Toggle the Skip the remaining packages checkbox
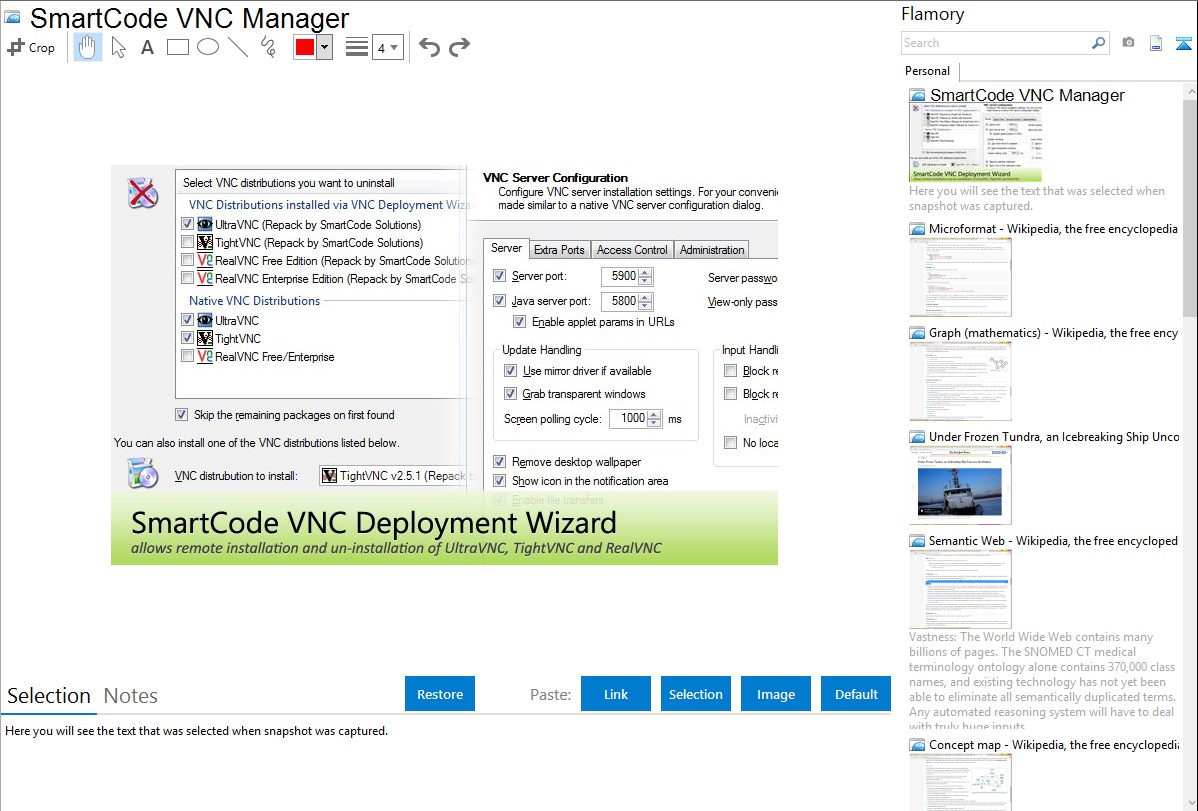1198x811 pixels. [181, 414]
